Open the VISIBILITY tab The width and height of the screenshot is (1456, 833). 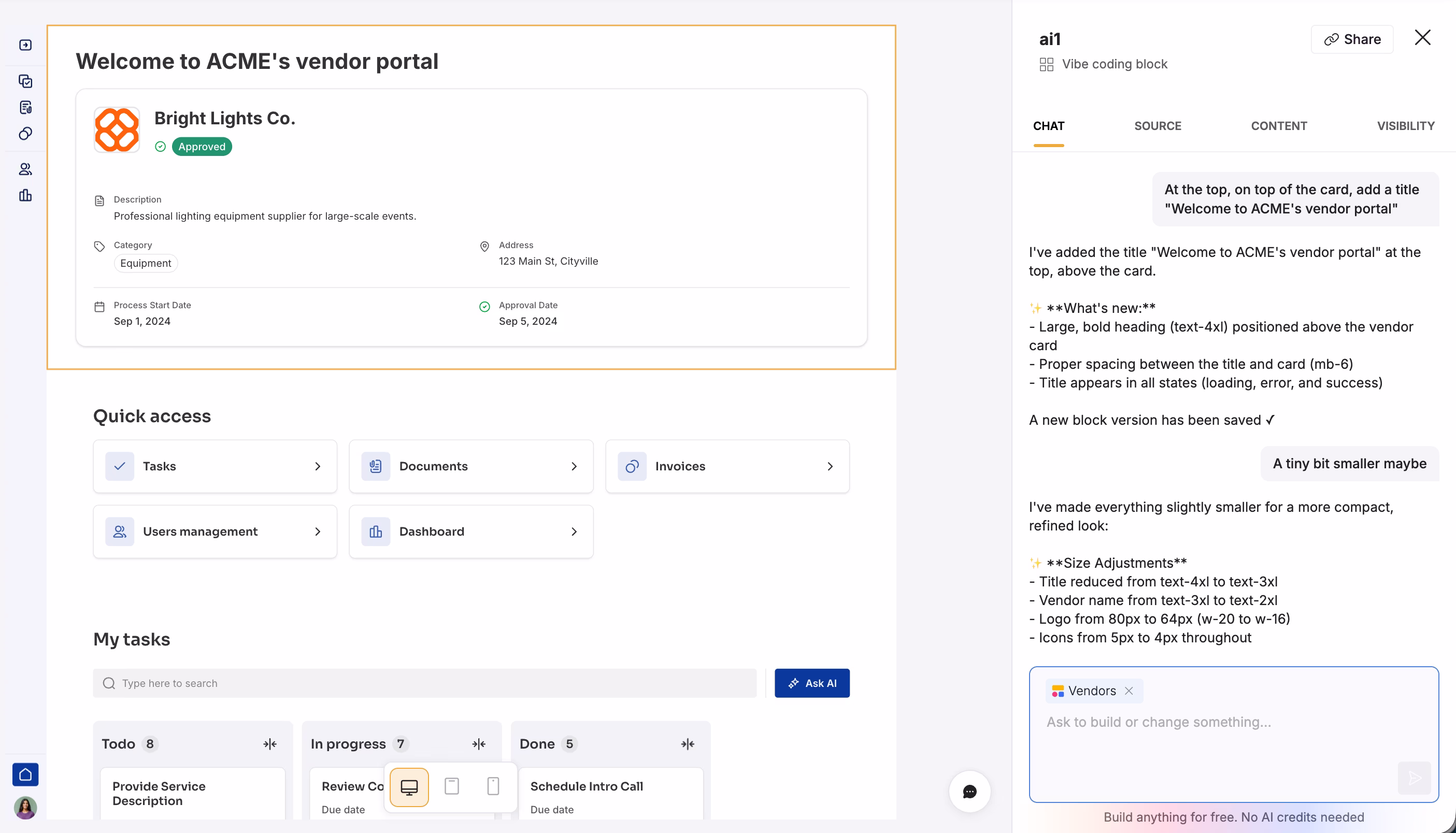click(1405, 126)
